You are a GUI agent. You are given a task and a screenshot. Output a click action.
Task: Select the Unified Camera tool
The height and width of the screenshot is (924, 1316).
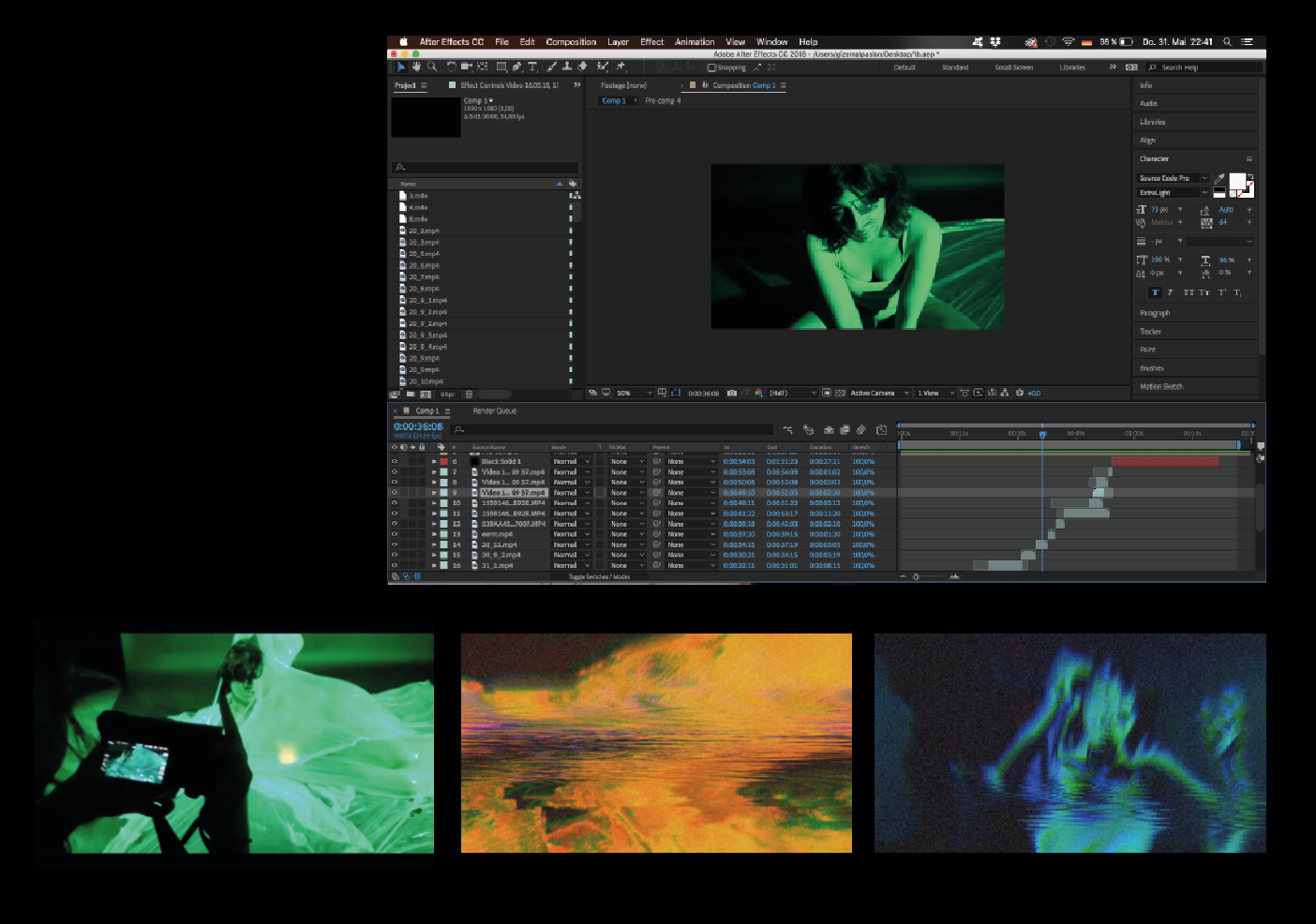point(466,67)
